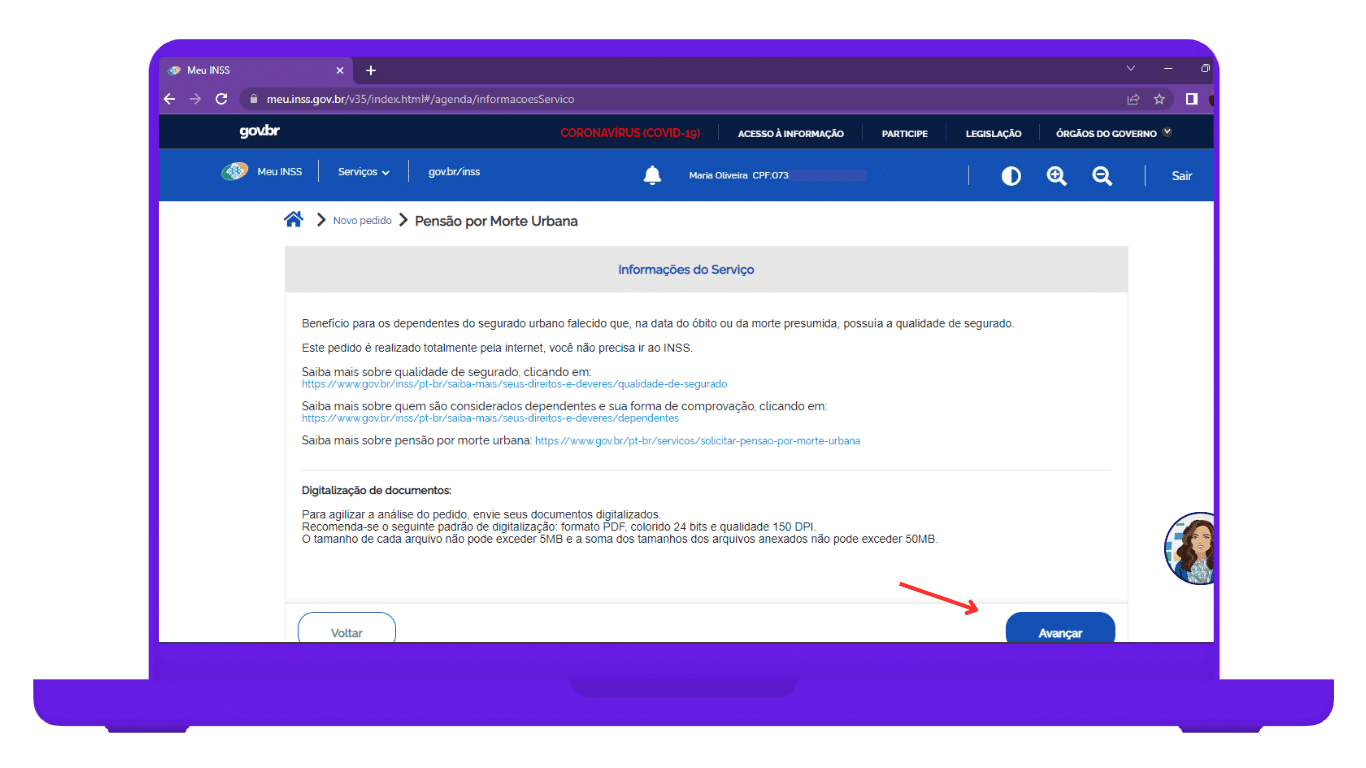Expand the Serviços dropdown menu
Screen dimensions: 1366x768
pyautogui.click(x=363, y=172)
